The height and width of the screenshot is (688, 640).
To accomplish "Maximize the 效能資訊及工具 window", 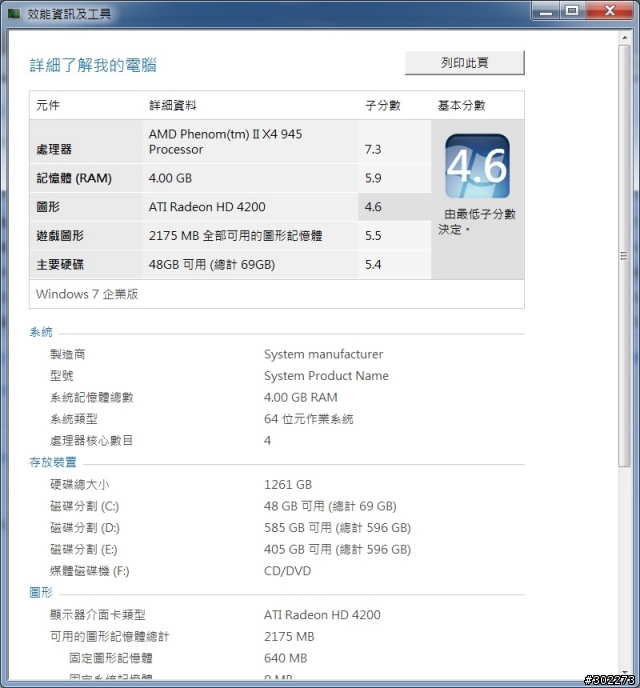I will click(572, 11).
